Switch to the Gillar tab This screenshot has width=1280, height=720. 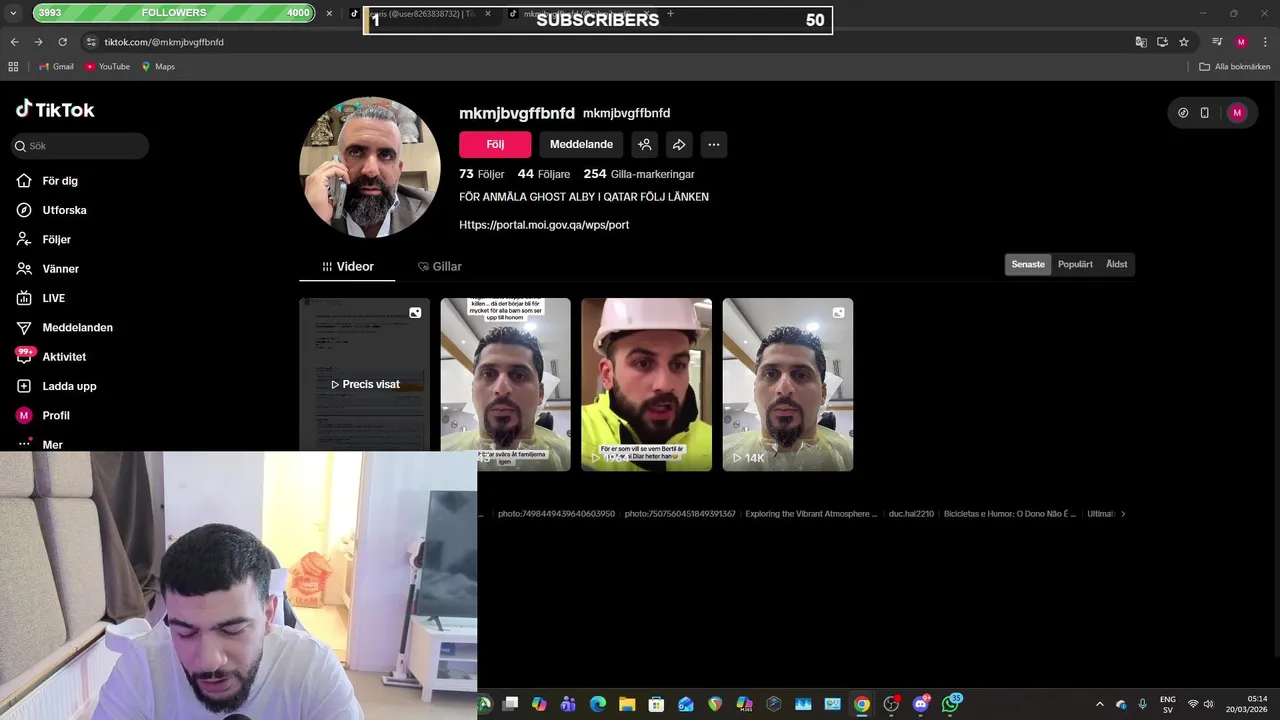(439, 267)
